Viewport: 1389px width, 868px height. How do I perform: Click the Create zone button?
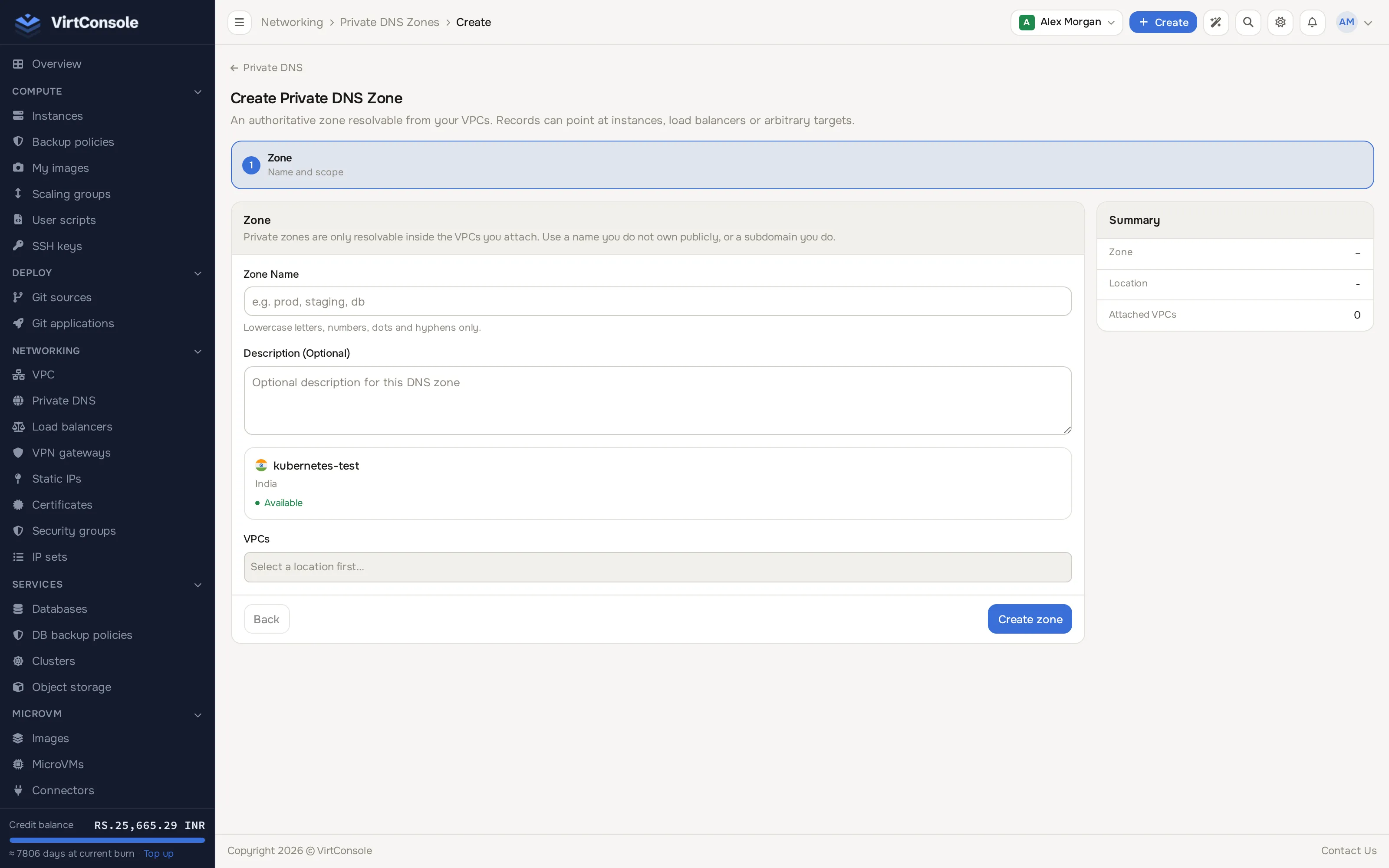tap(1030, 619)
